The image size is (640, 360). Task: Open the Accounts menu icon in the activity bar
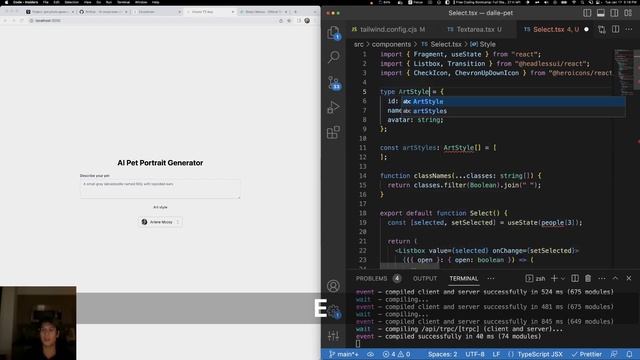coord(333,286)
